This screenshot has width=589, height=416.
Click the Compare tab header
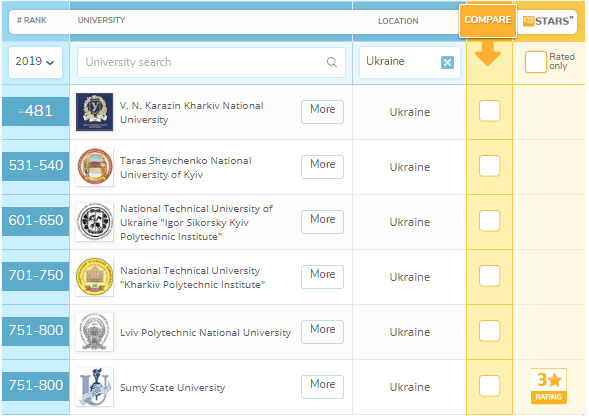point(488,20)
